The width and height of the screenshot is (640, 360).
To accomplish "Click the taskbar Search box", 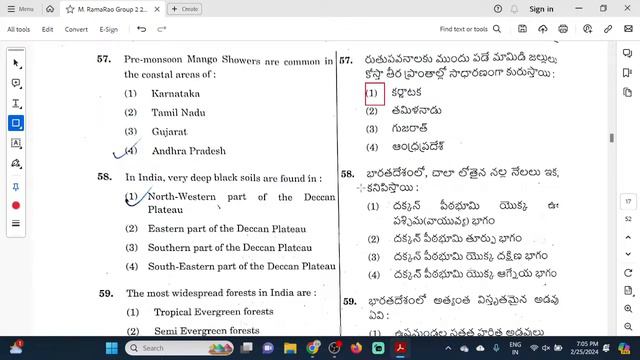I will [180, 348].
